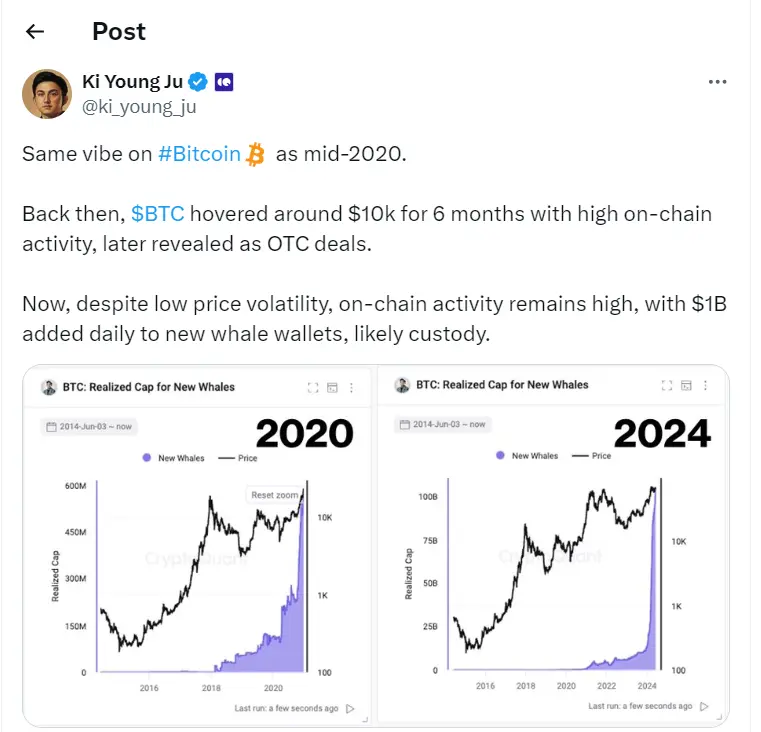Click the affiliate badge beside the name
This screenshot has width=761, height=732.
coord(225,82)
